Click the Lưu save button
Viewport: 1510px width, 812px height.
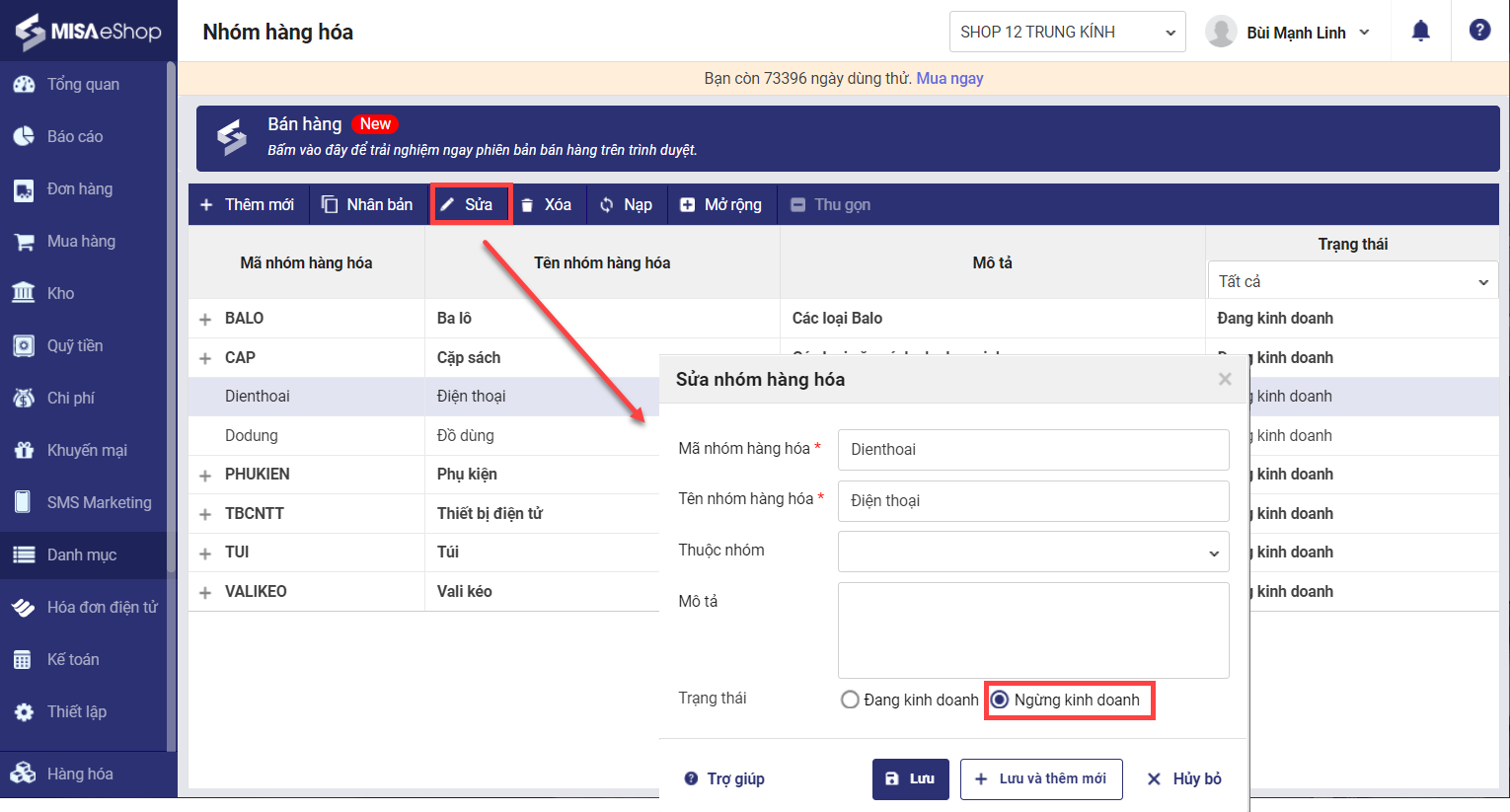click(x=910, y=778)
